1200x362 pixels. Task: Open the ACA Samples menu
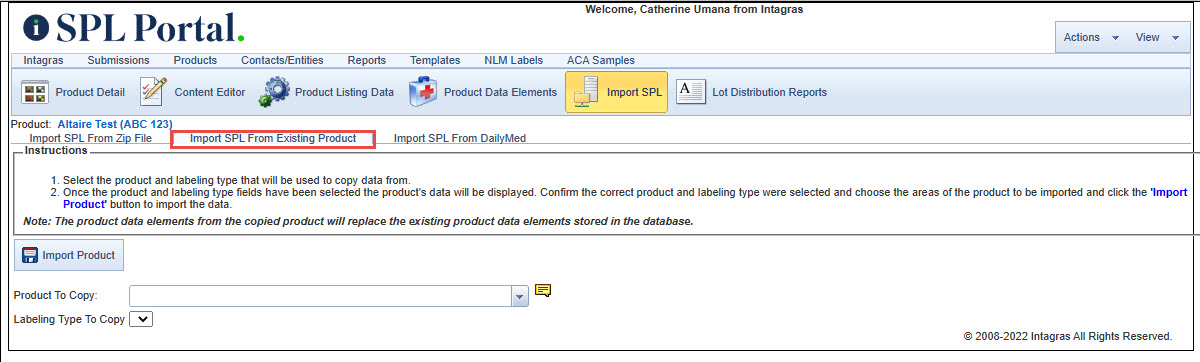(x=600, y=60)
